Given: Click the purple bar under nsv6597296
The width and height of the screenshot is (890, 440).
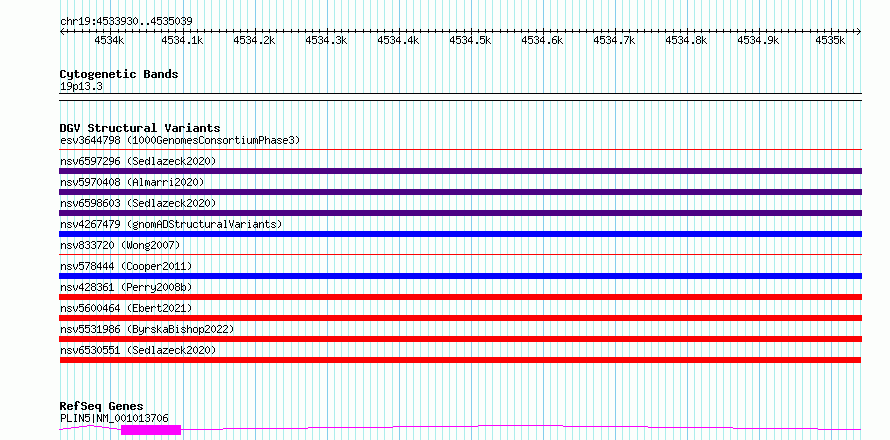Looking at the screenshot, I should (x=460, y=171).
